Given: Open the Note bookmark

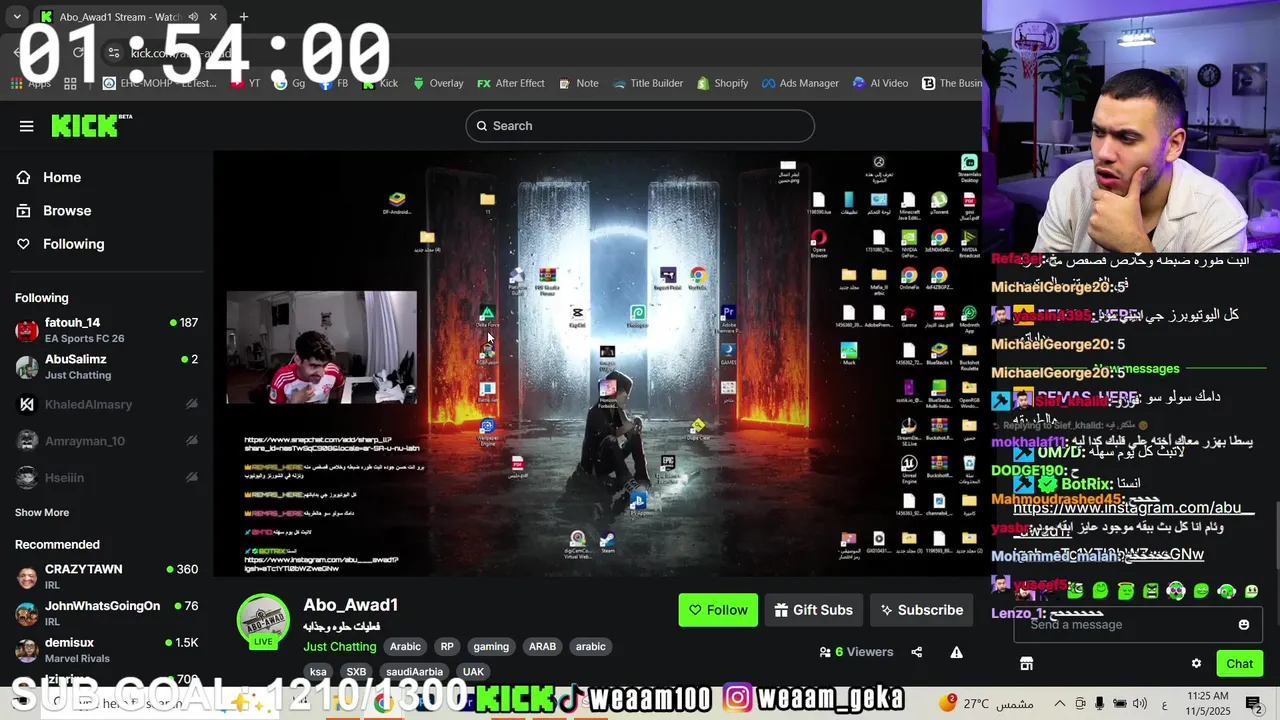Looking at the screenshot, I should point(578,83).
